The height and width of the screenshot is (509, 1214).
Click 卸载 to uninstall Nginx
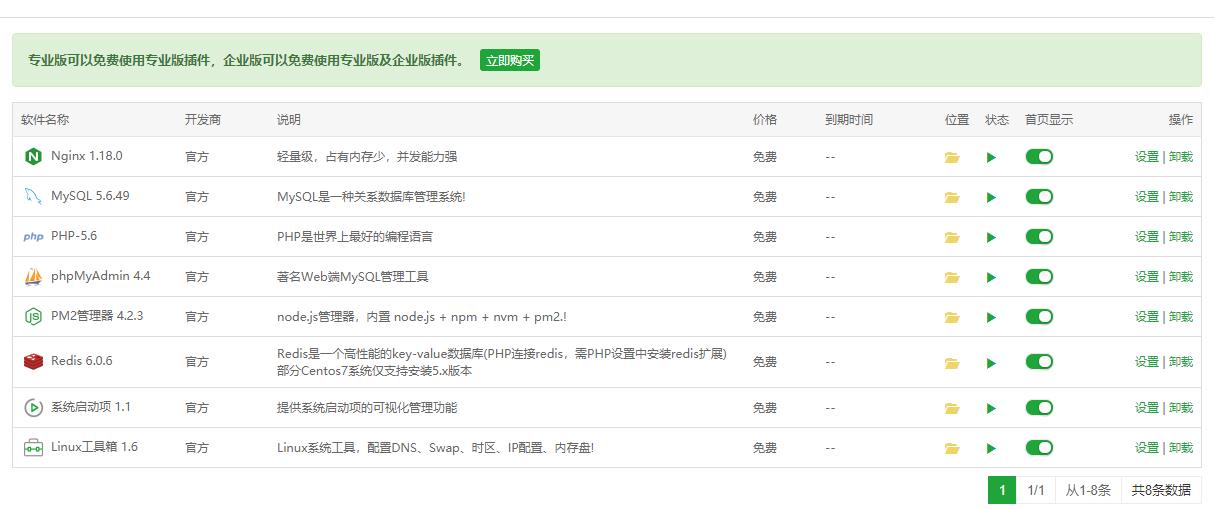point(1181,157)
